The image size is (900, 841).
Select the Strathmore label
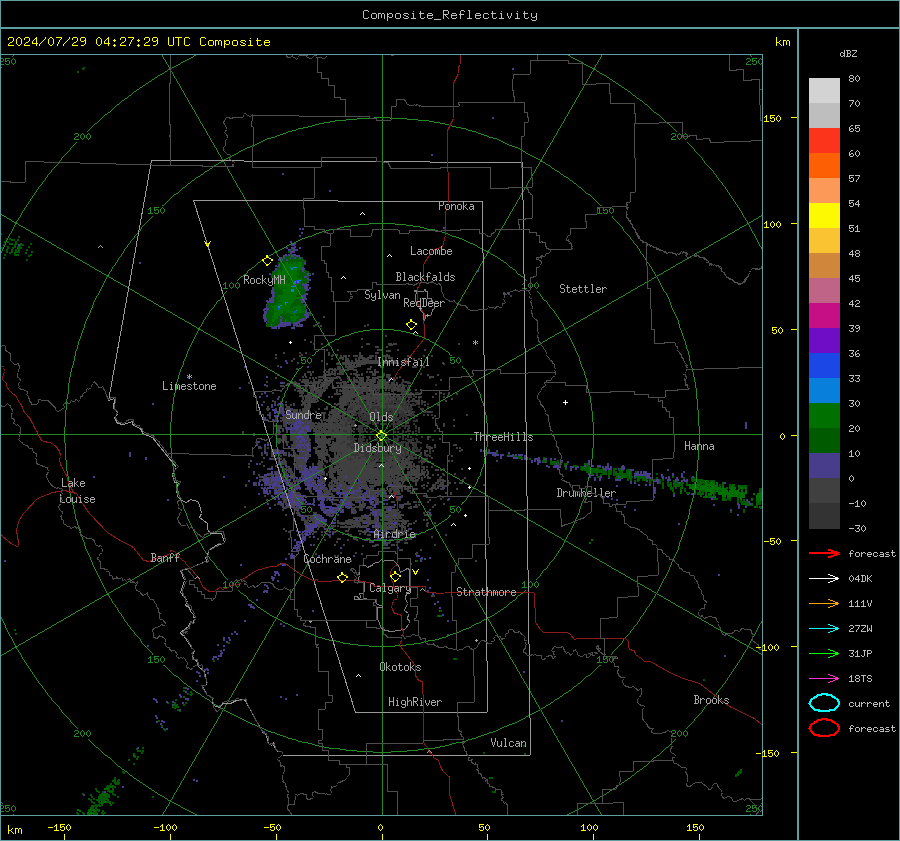point(486,592)
